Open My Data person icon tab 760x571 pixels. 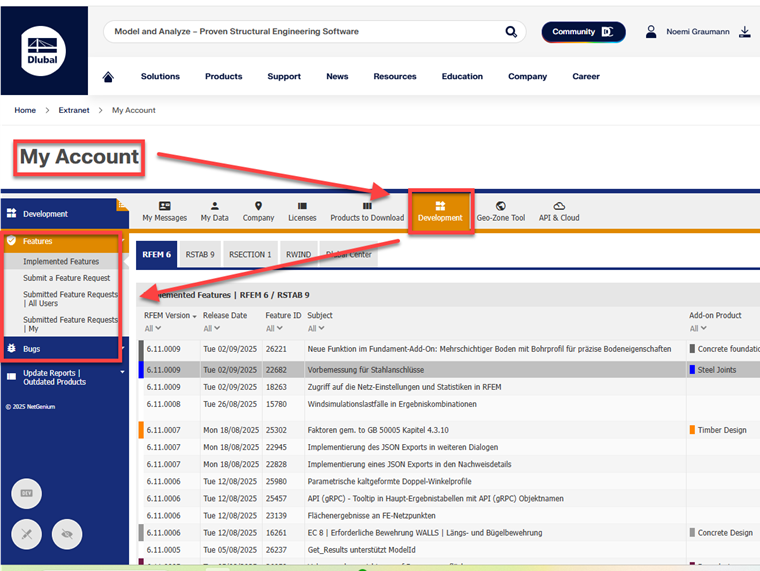pyautogui.click(x=215, y=211)
